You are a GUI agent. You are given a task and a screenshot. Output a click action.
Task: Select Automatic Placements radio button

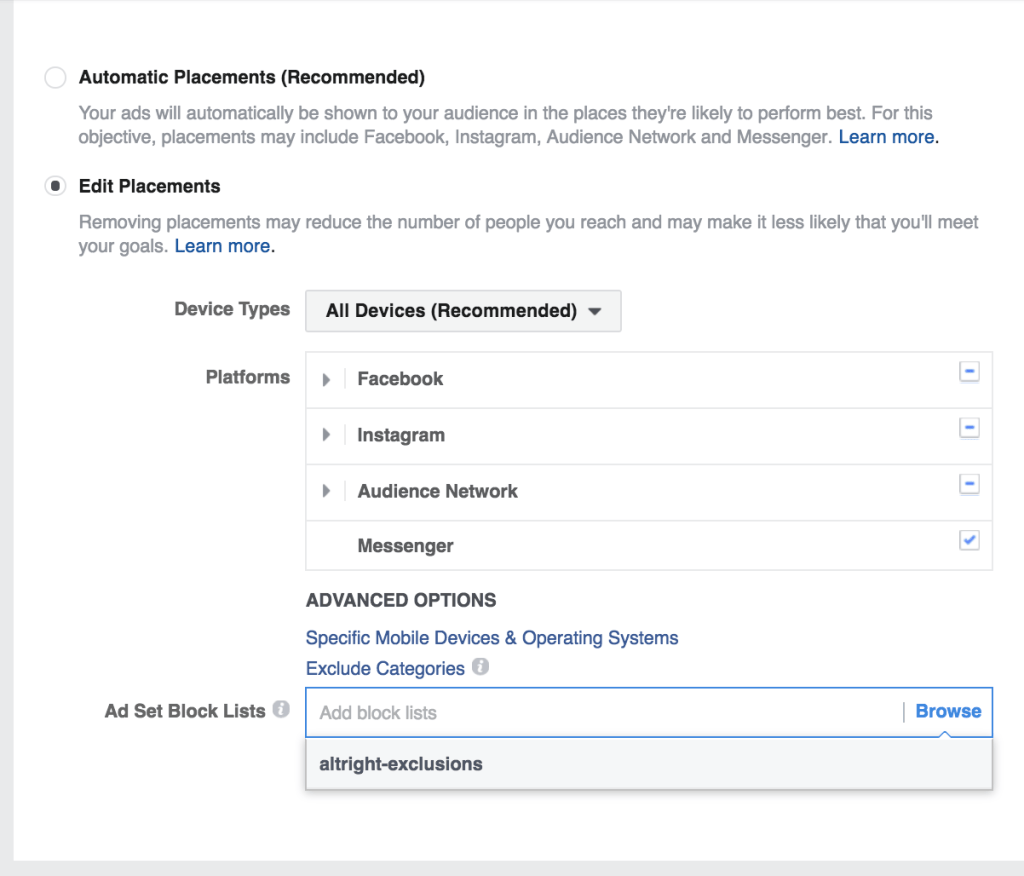click(56, 77)
